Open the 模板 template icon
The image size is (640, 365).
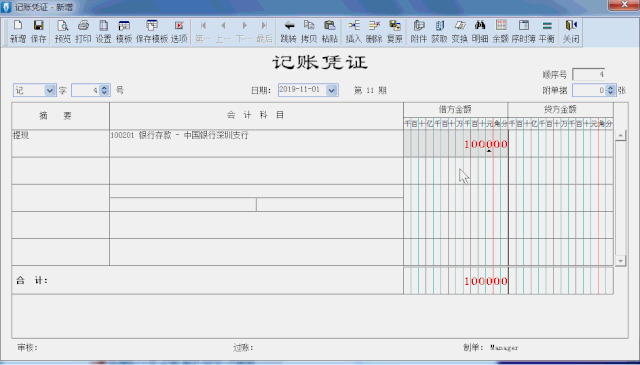124,32
